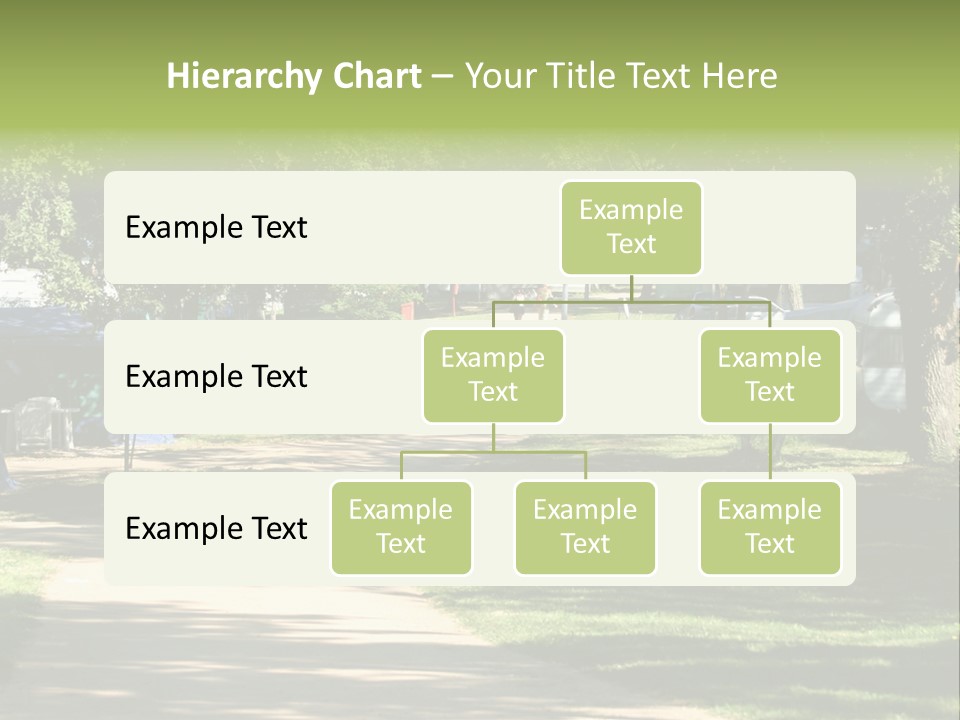This screenshot has height=720, width=960.
Task: Select the connector branching to bottom-left nodes
Action: point(493,451)
